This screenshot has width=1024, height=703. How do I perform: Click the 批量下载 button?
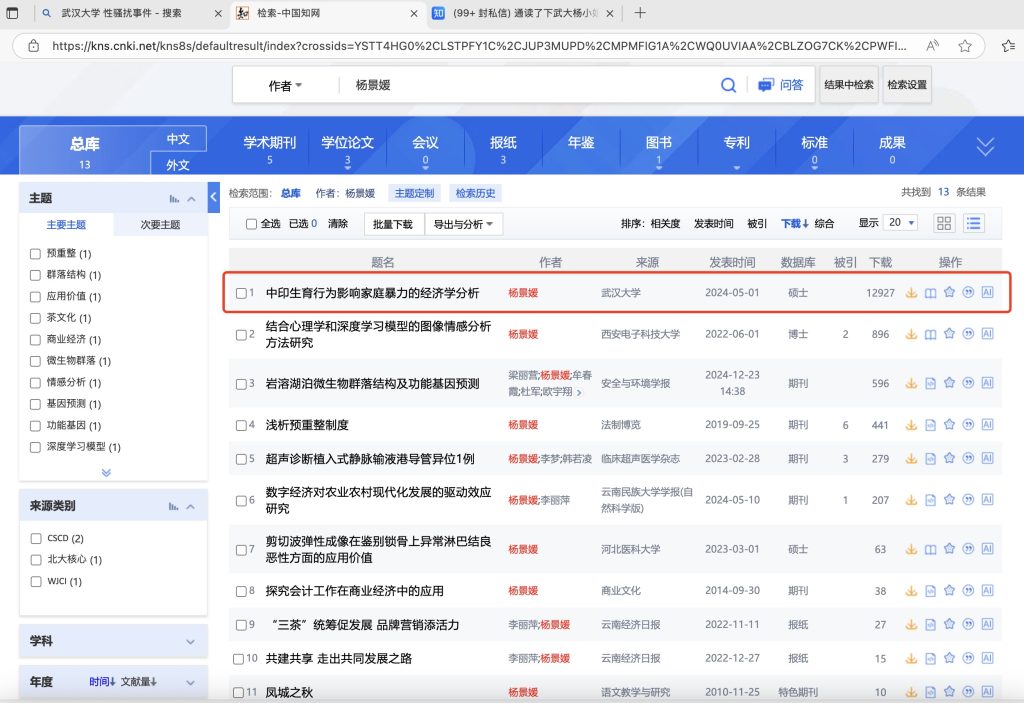point(392,224)
